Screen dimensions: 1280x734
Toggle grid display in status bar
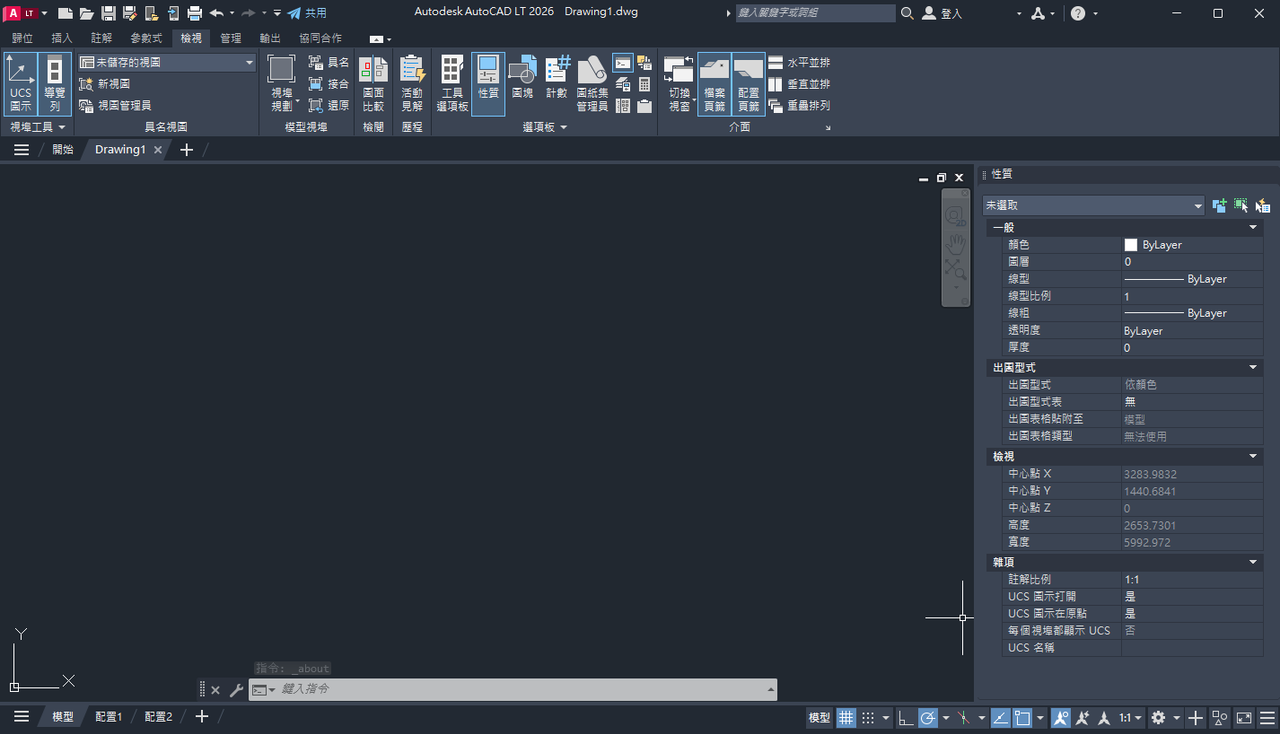(846, 717)
